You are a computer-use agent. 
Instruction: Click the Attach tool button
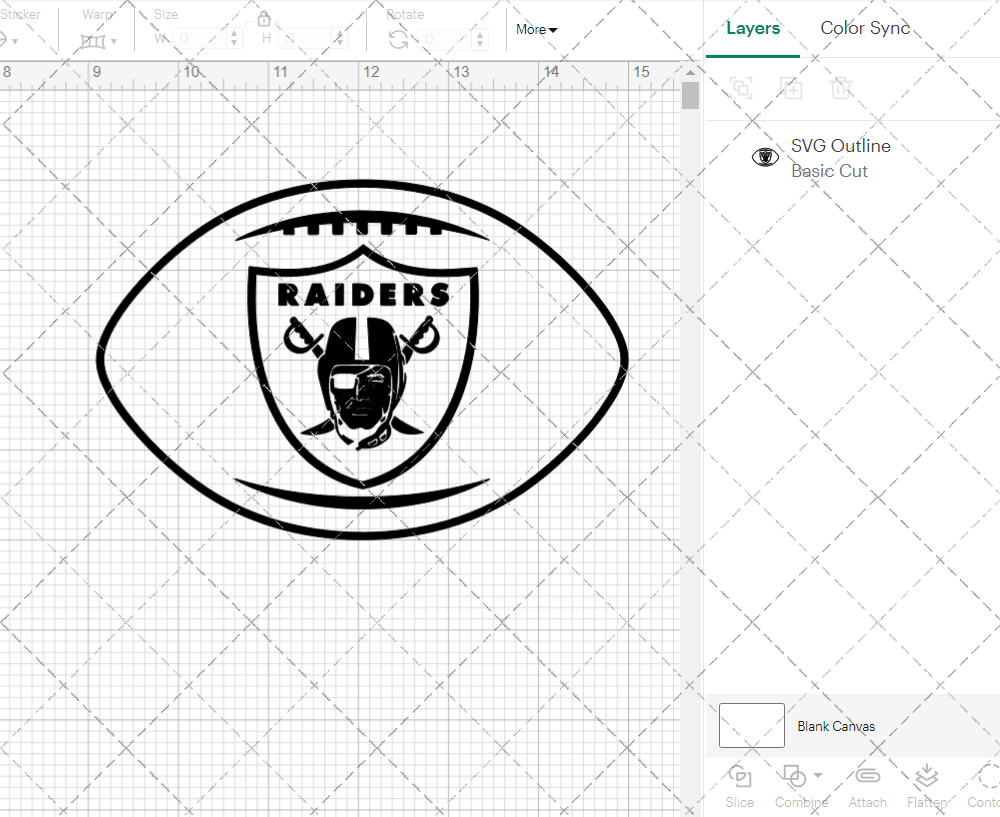(x=867, y=787)
